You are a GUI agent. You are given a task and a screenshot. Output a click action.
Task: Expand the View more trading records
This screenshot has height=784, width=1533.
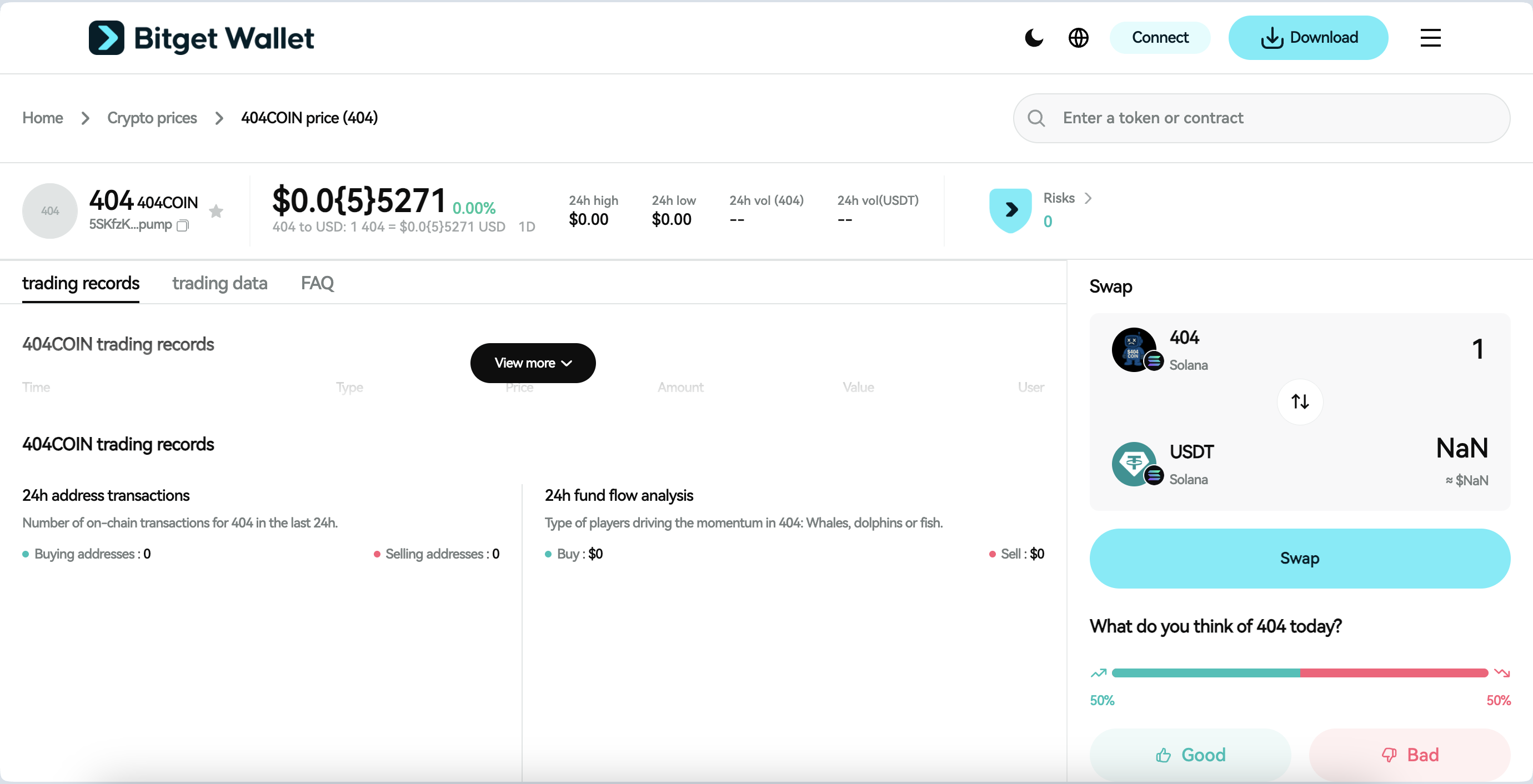pyautogui.click(x=532, y=363)
